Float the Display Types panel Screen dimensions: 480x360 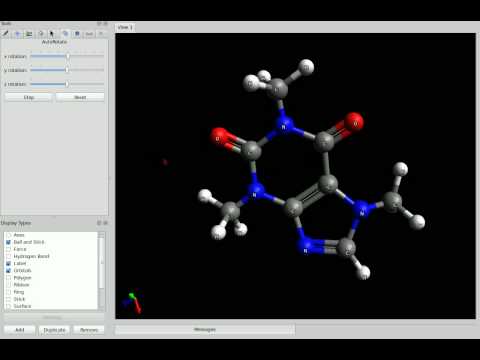tap(99, 223)
